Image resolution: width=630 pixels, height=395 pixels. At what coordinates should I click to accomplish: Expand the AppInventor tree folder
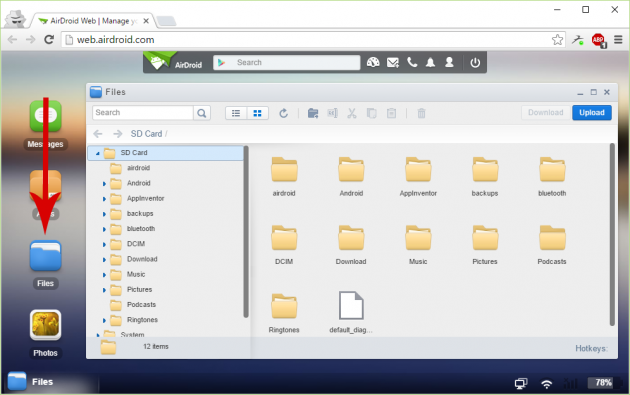(x=104, y=199)
